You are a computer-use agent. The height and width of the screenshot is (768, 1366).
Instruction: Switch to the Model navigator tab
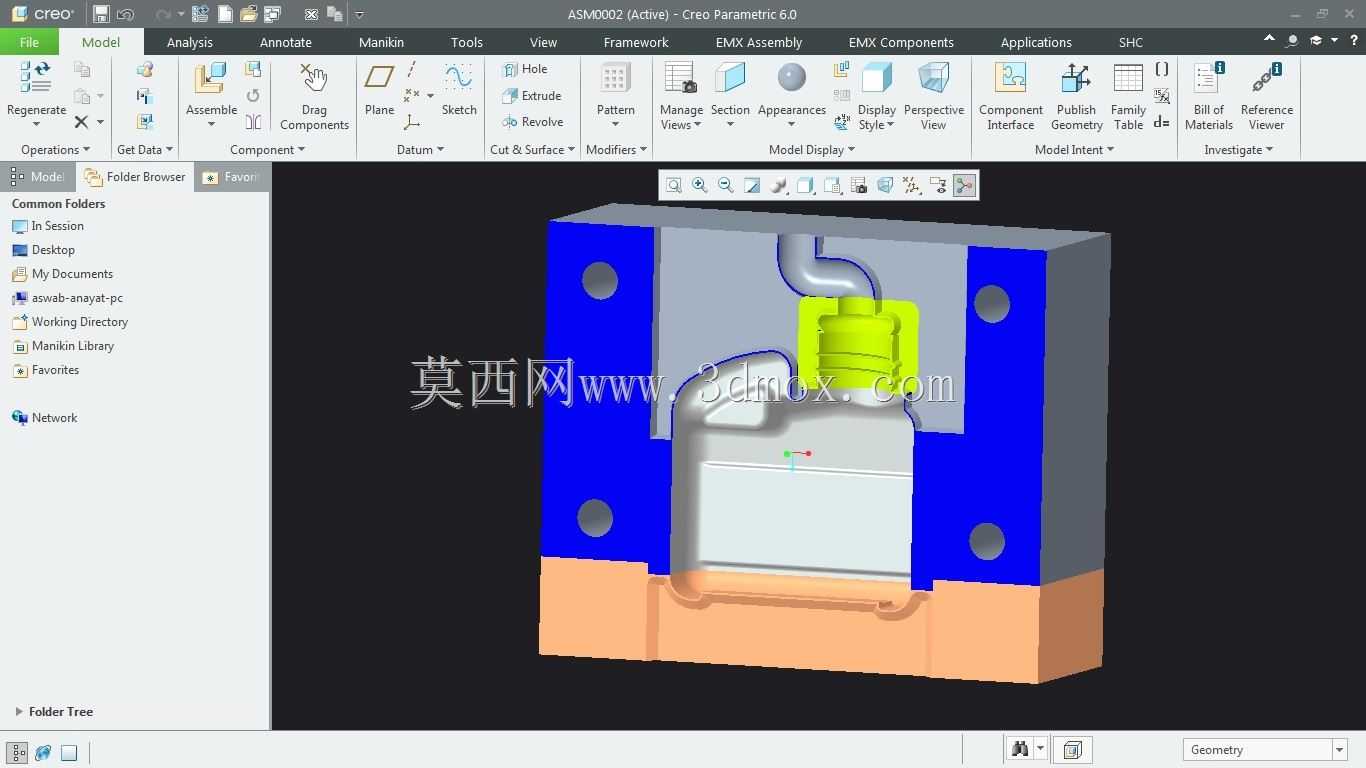tap(38, 177)
